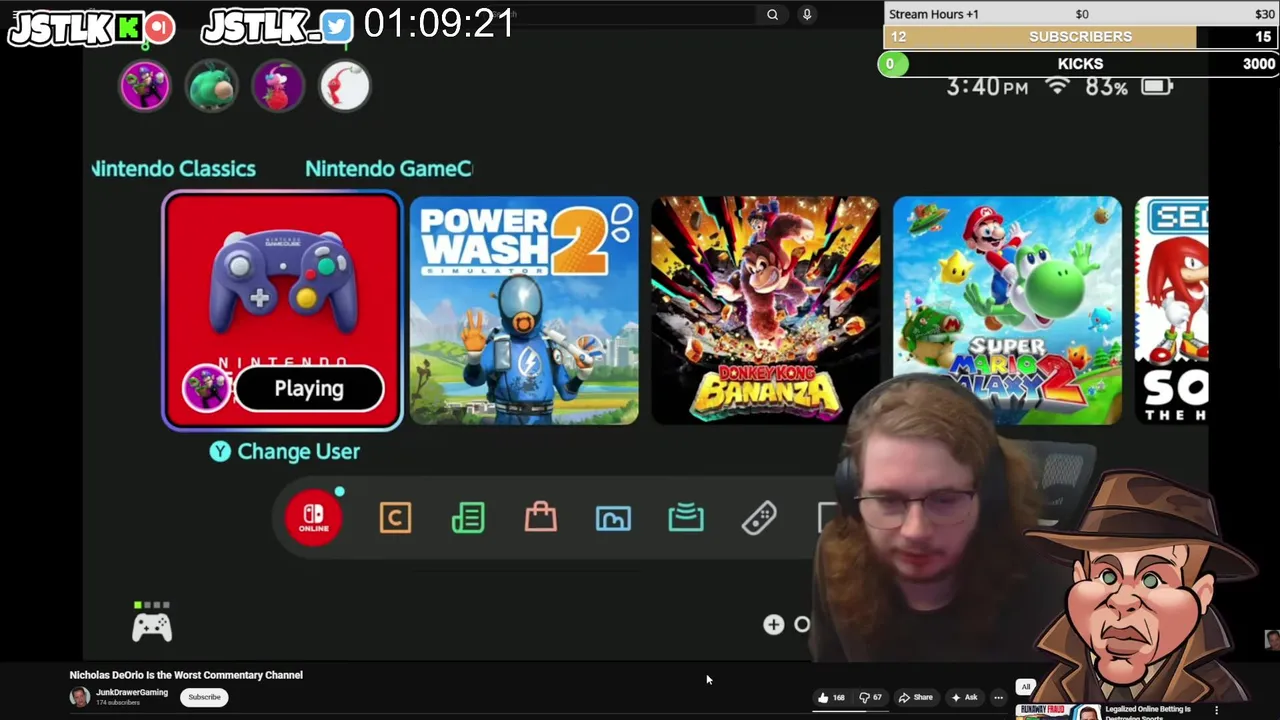
Task: Click the Kick logo in overlay
Action: click(129, 27)
